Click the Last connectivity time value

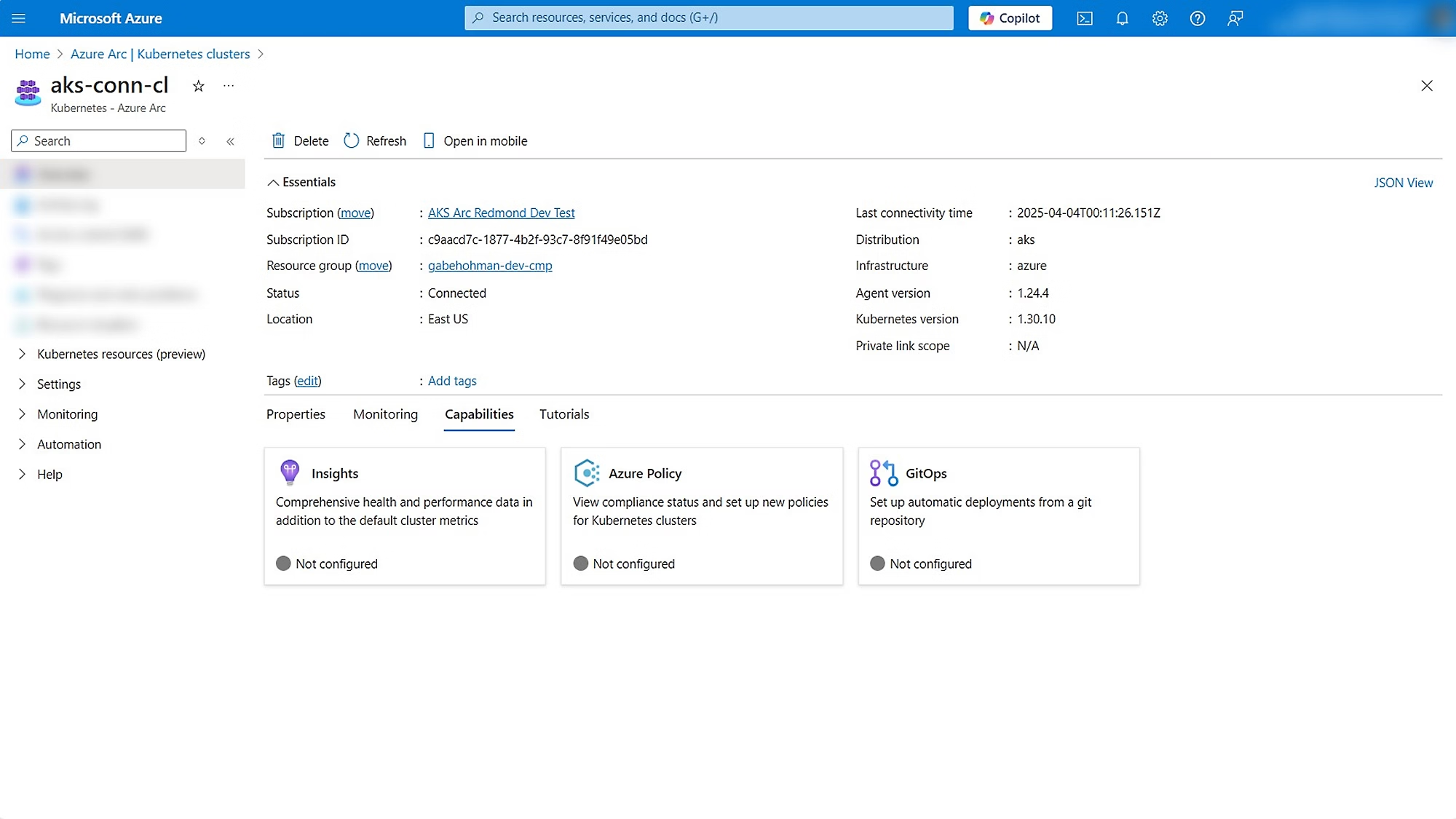[x=1088, y=213]
